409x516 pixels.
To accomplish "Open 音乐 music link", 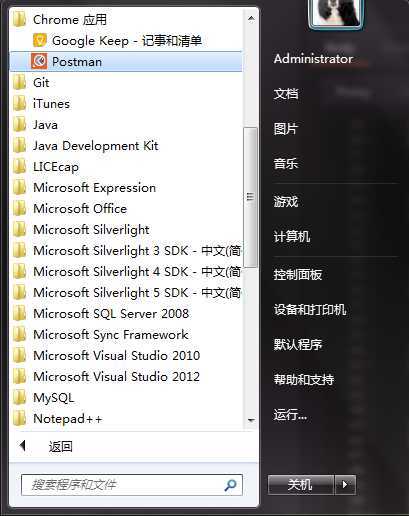I will 285,163.
